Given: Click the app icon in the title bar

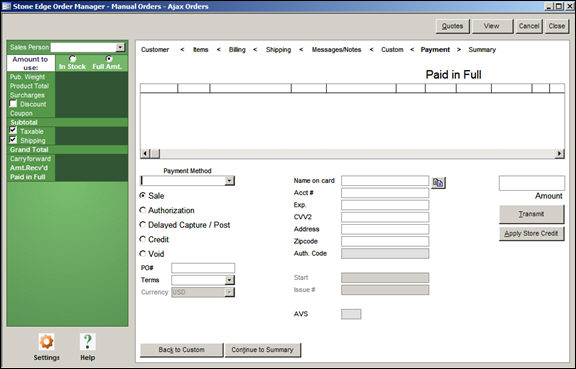Looking at the screenshot, I should coord(6,6).
